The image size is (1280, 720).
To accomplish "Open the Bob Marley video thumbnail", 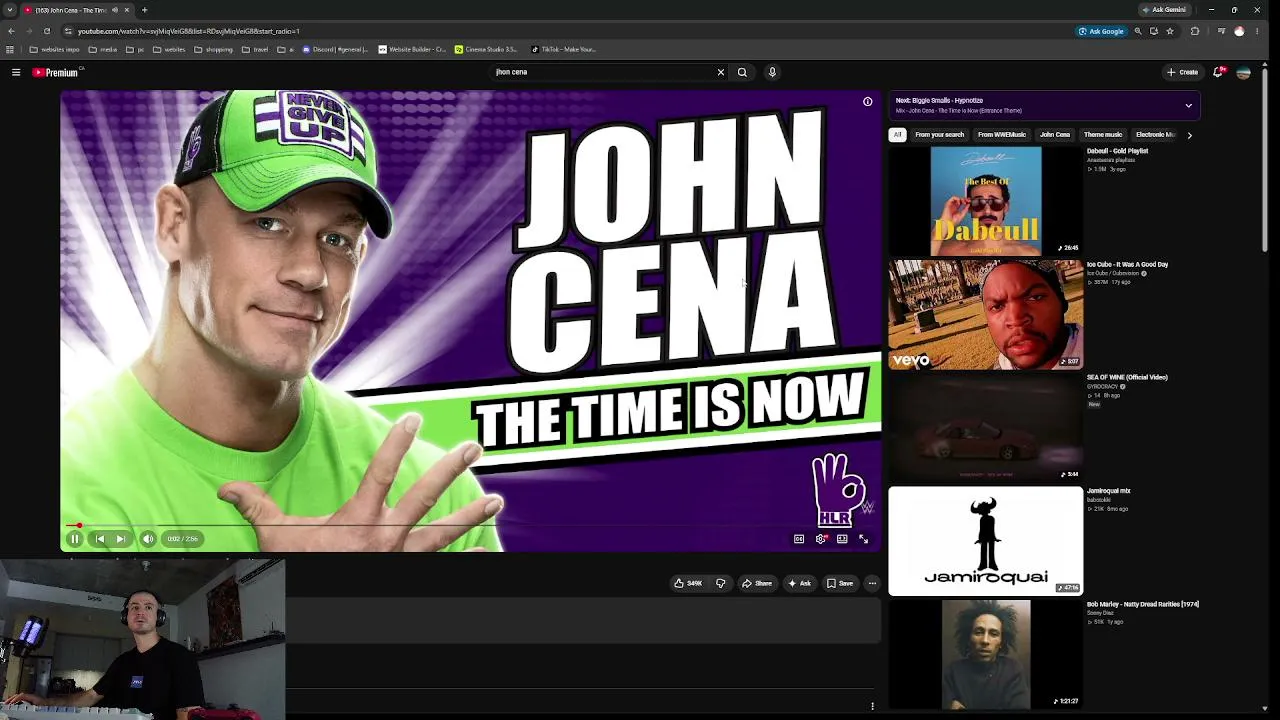I will (986, 655).
